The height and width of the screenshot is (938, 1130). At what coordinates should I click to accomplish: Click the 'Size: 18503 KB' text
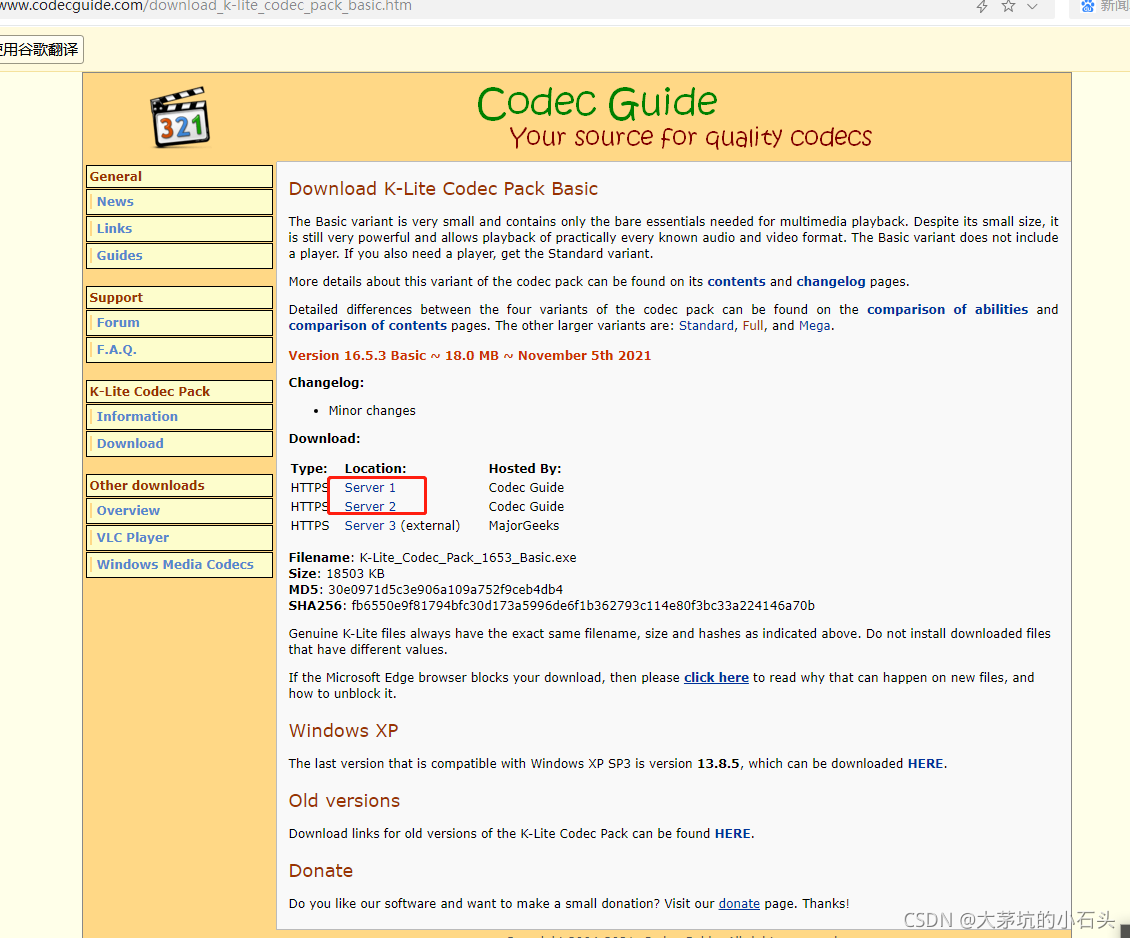337,574
